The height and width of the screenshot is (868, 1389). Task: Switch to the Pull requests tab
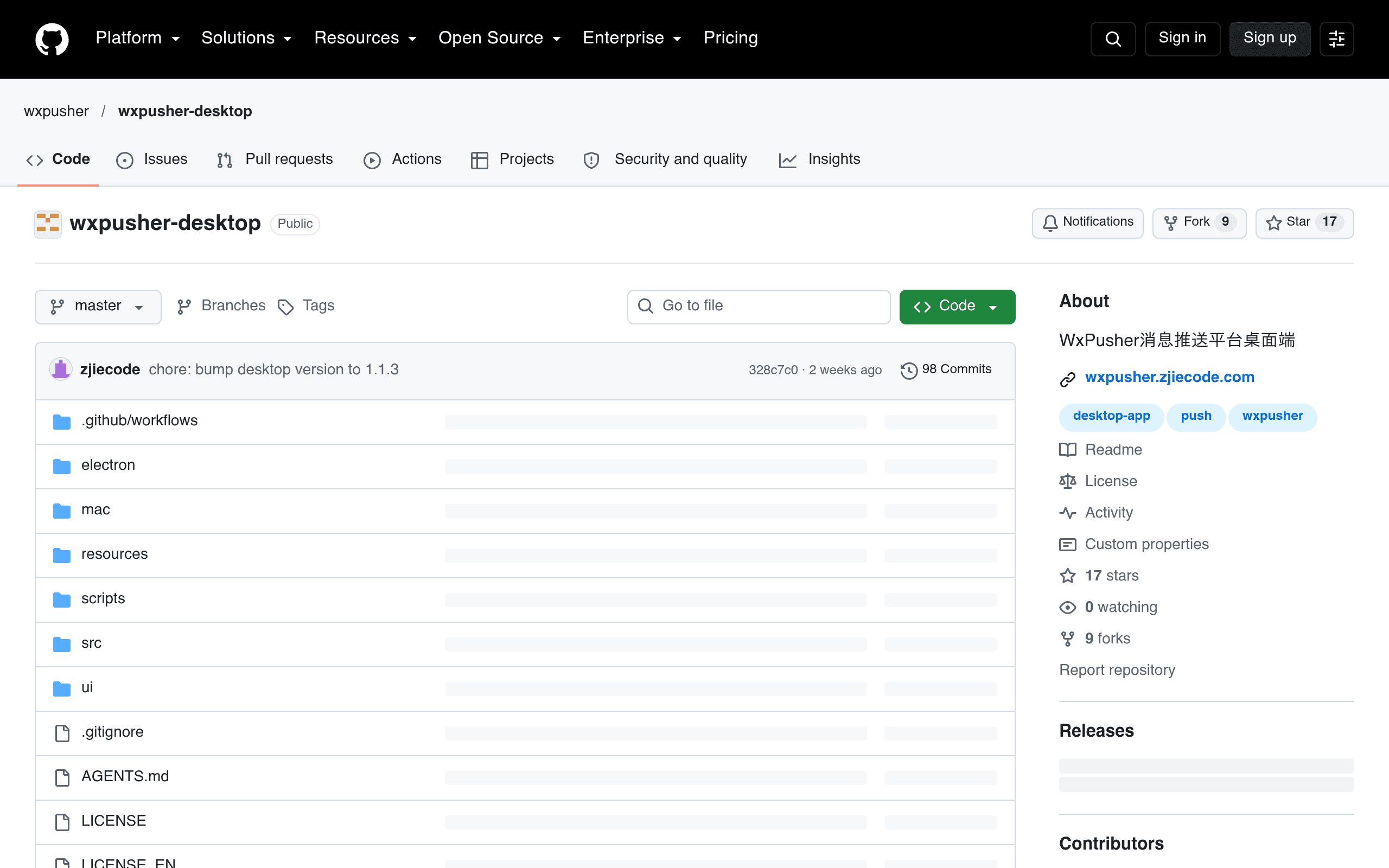(x=275, y=159)
